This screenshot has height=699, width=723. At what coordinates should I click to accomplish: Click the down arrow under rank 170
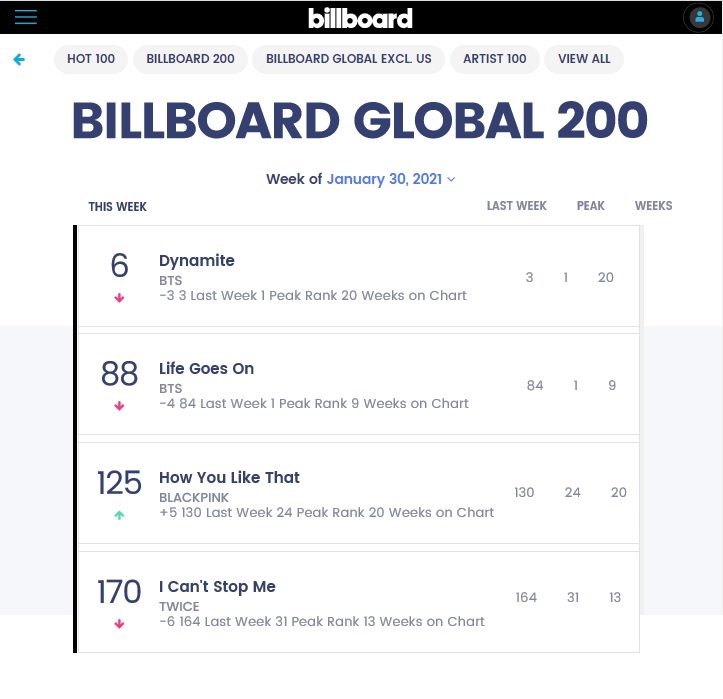(120, 624)
